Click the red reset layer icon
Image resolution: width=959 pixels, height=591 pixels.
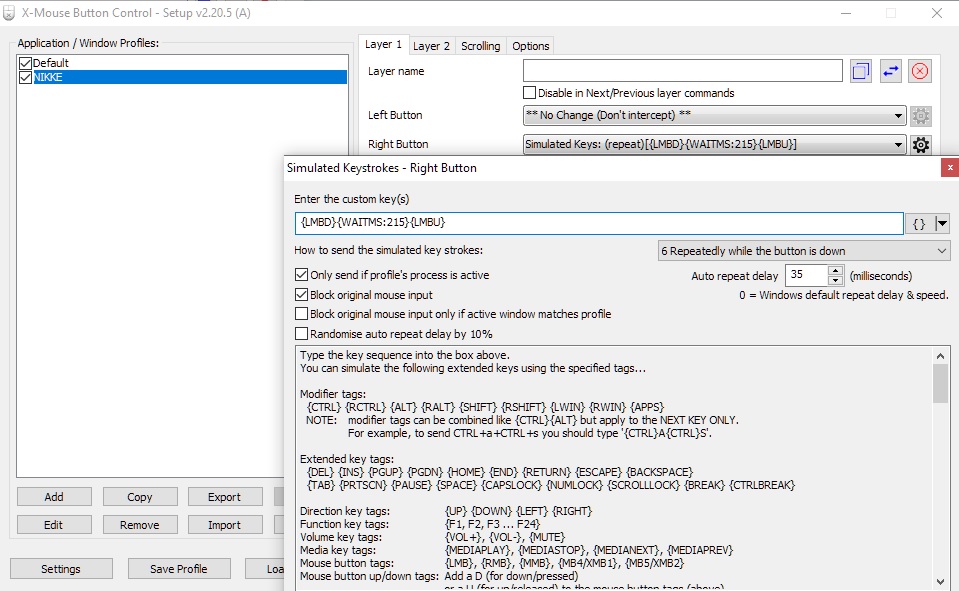coord(920,72)
